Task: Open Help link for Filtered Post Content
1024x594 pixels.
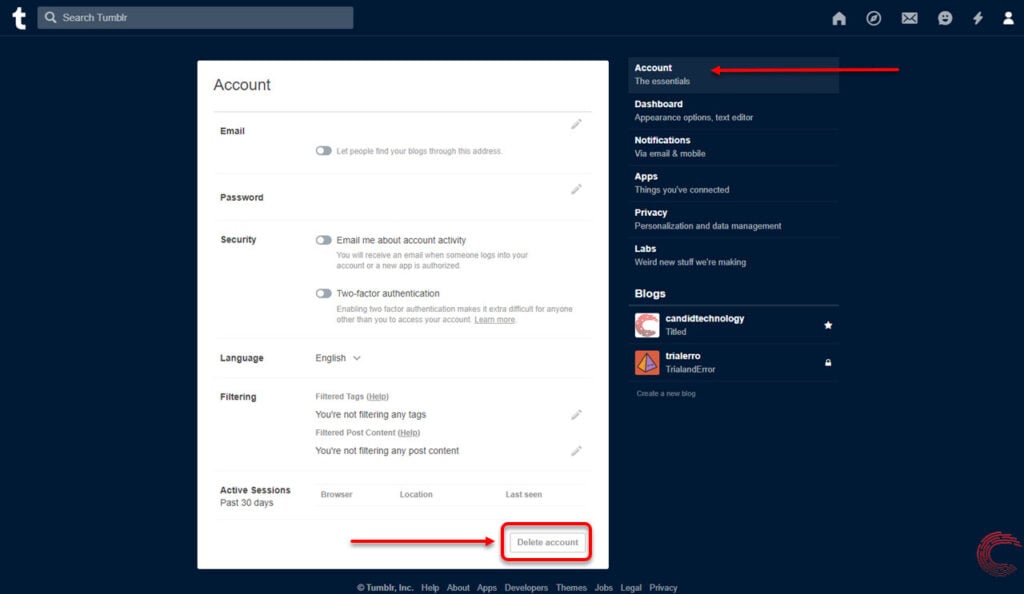Action: click(x=409, y=433)
